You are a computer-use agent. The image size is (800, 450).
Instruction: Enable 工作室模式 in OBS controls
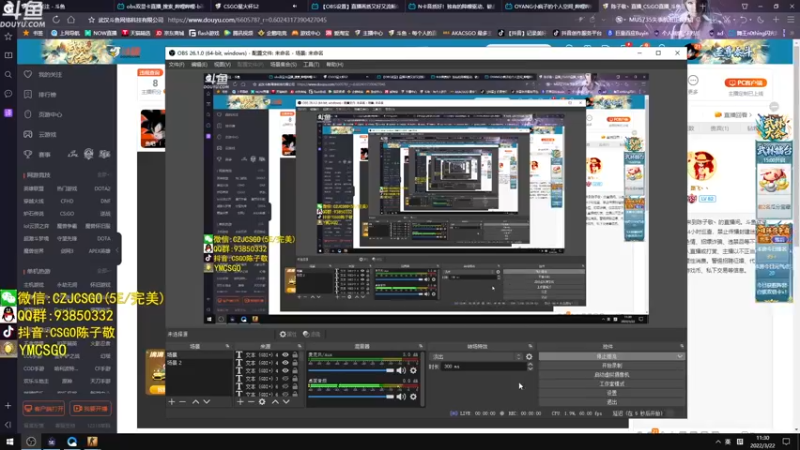pos(612,384)
